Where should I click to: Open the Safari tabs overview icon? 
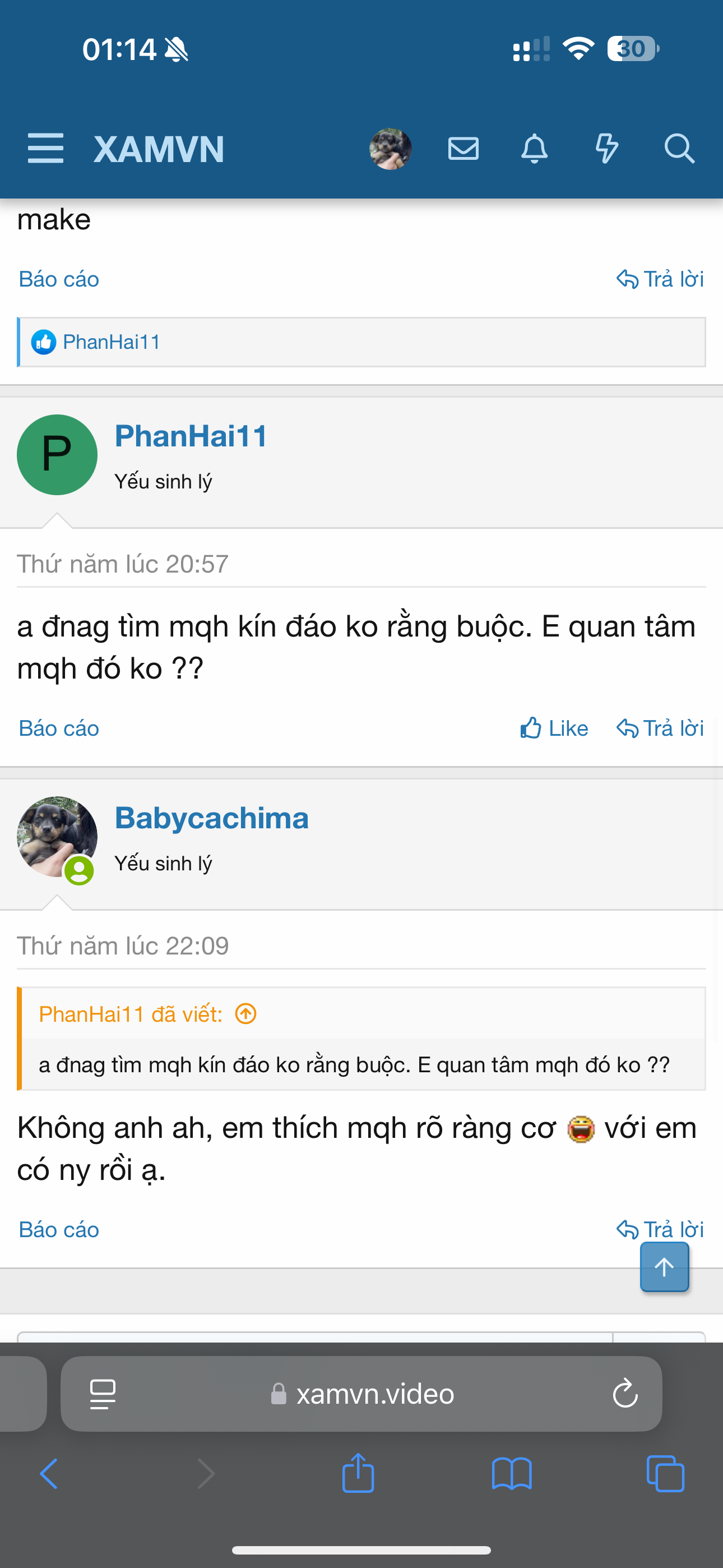(665, 1474)
